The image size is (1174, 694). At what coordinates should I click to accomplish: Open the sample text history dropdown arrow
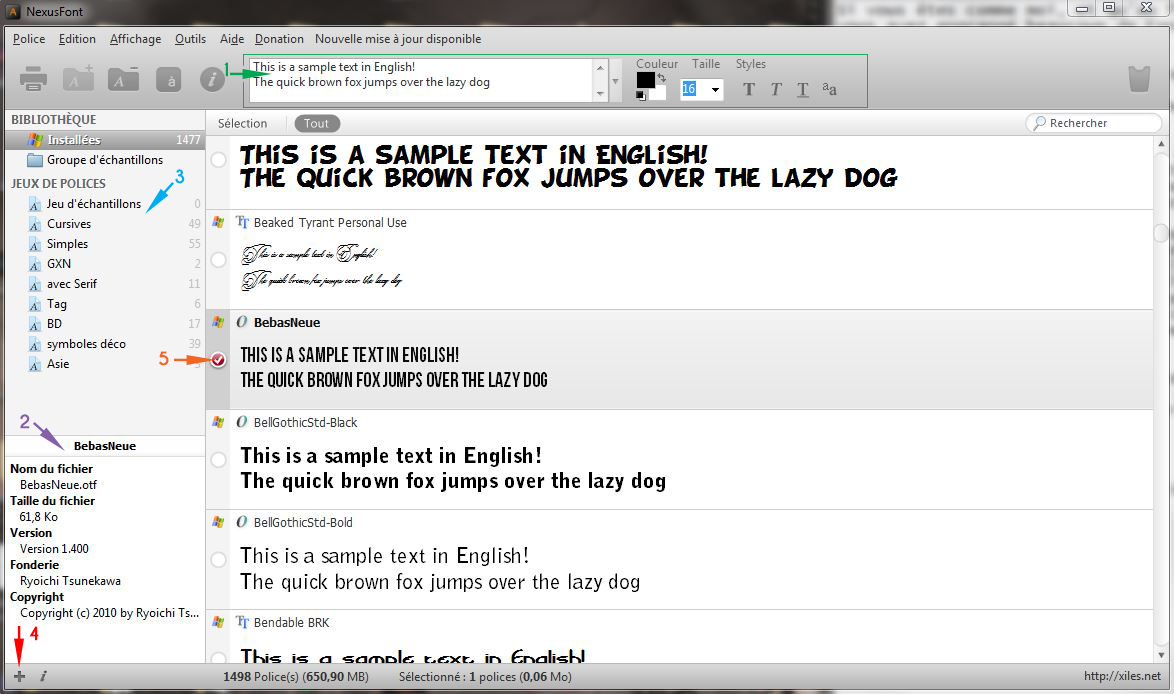coord(615,81)
